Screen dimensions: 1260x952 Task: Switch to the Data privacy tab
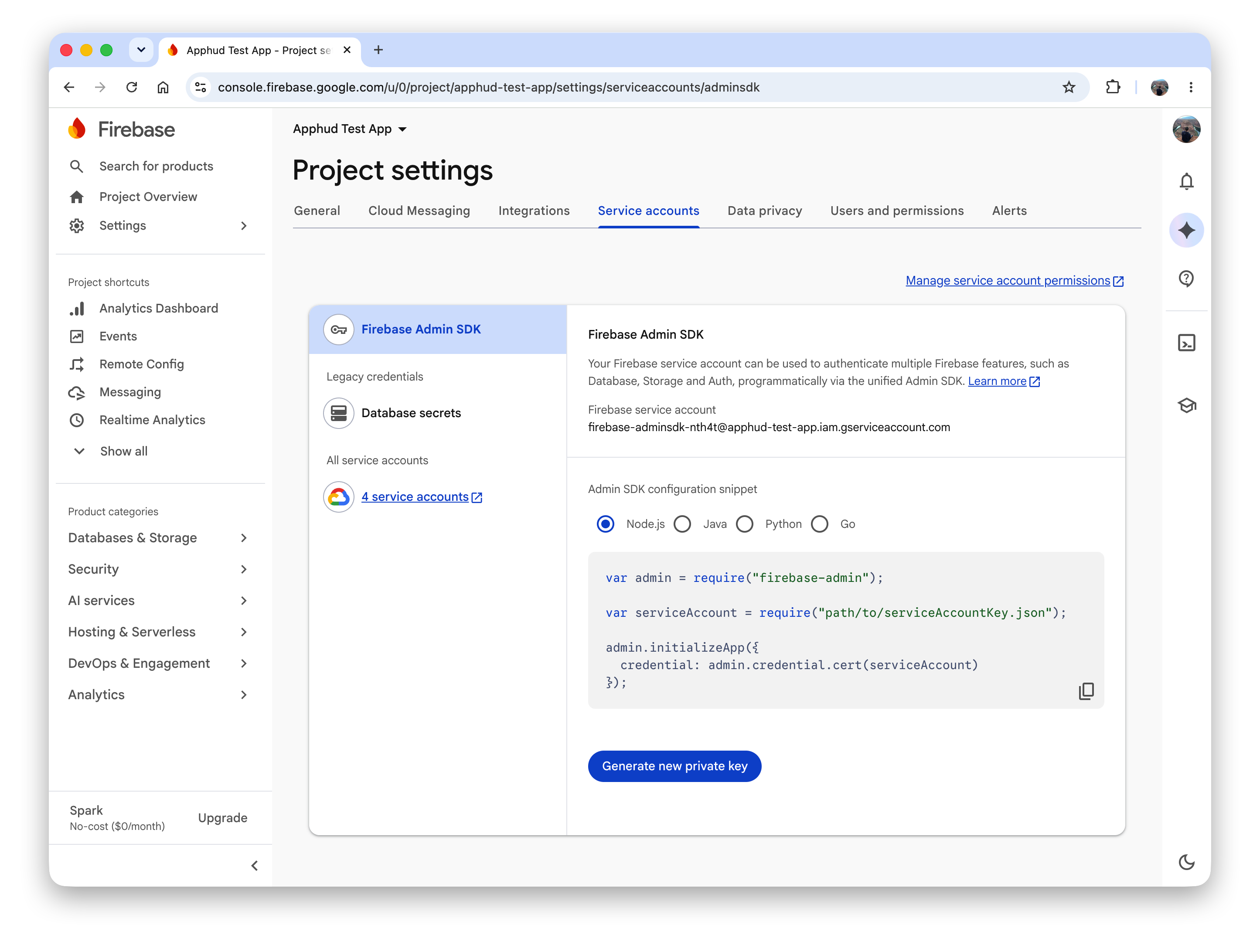764,211
